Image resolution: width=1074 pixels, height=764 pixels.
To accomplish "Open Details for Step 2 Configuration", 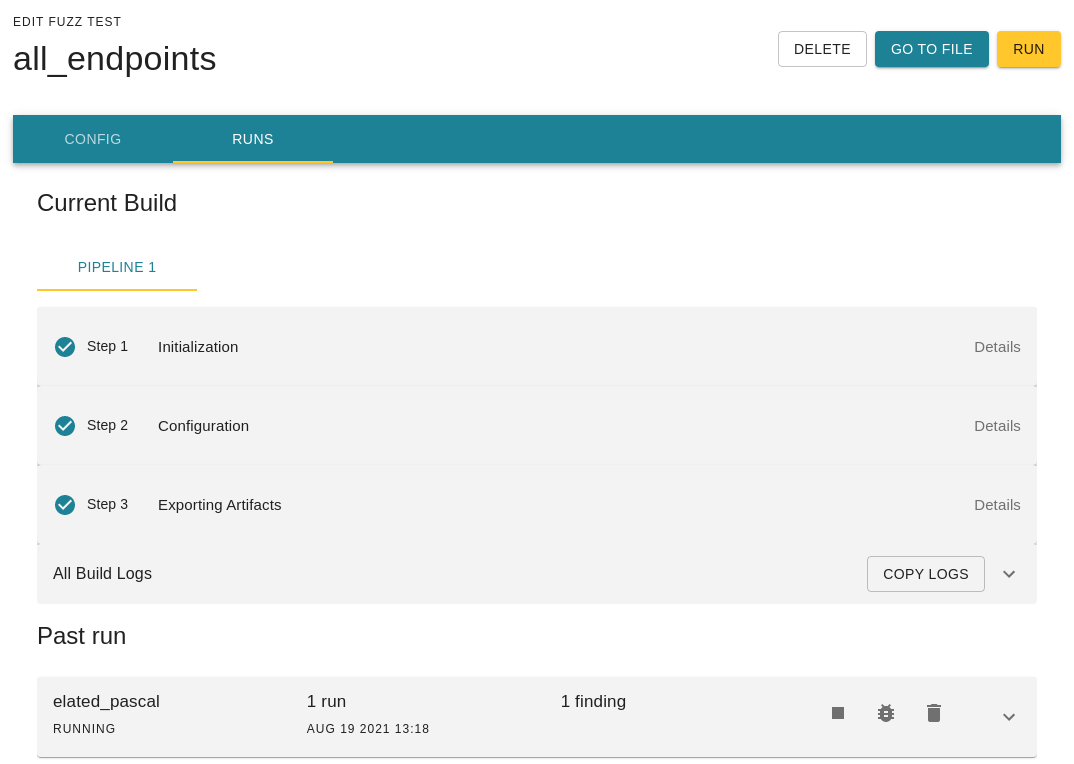I will click(x=997, y=426).
